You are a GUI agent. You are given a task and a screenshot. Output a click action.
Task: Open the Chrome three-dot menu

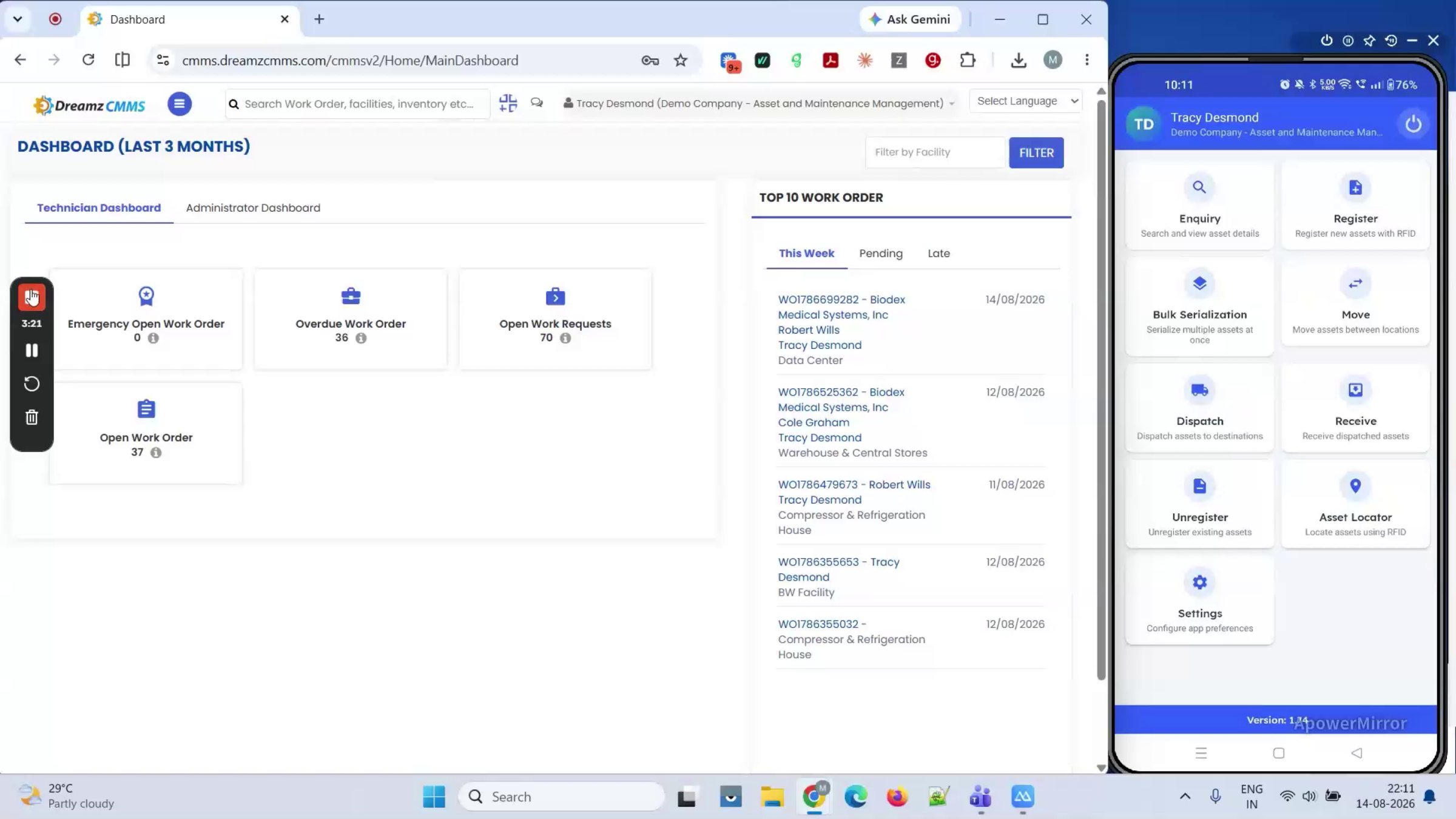point(1087,59)
